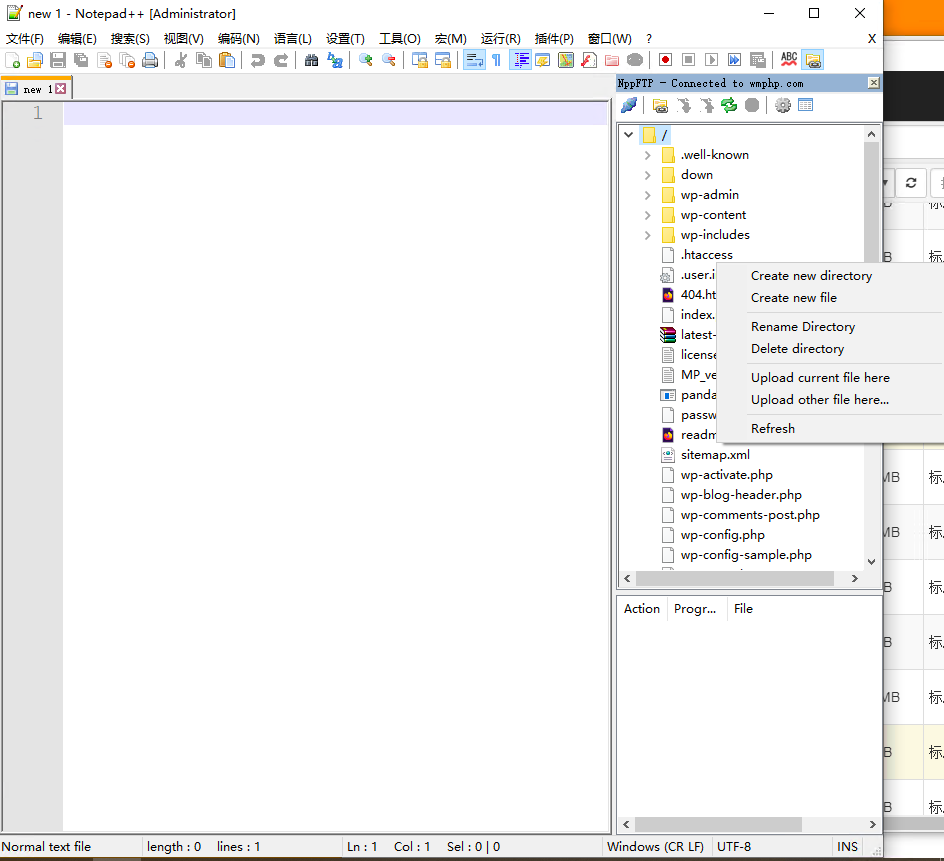Select the .htaccess file
The image size is (944, 861).
coord(706,255)
